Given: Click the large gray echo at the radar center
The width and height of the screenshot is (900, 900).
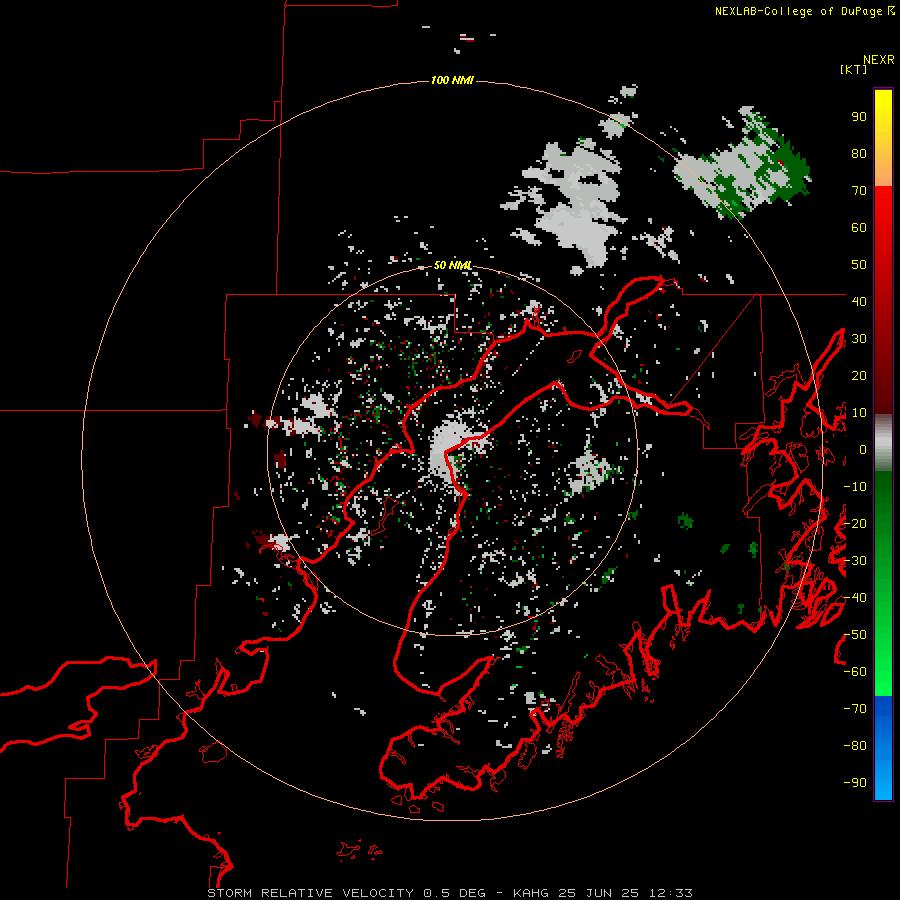Looking at the screenshot, I should coord(449,451).
